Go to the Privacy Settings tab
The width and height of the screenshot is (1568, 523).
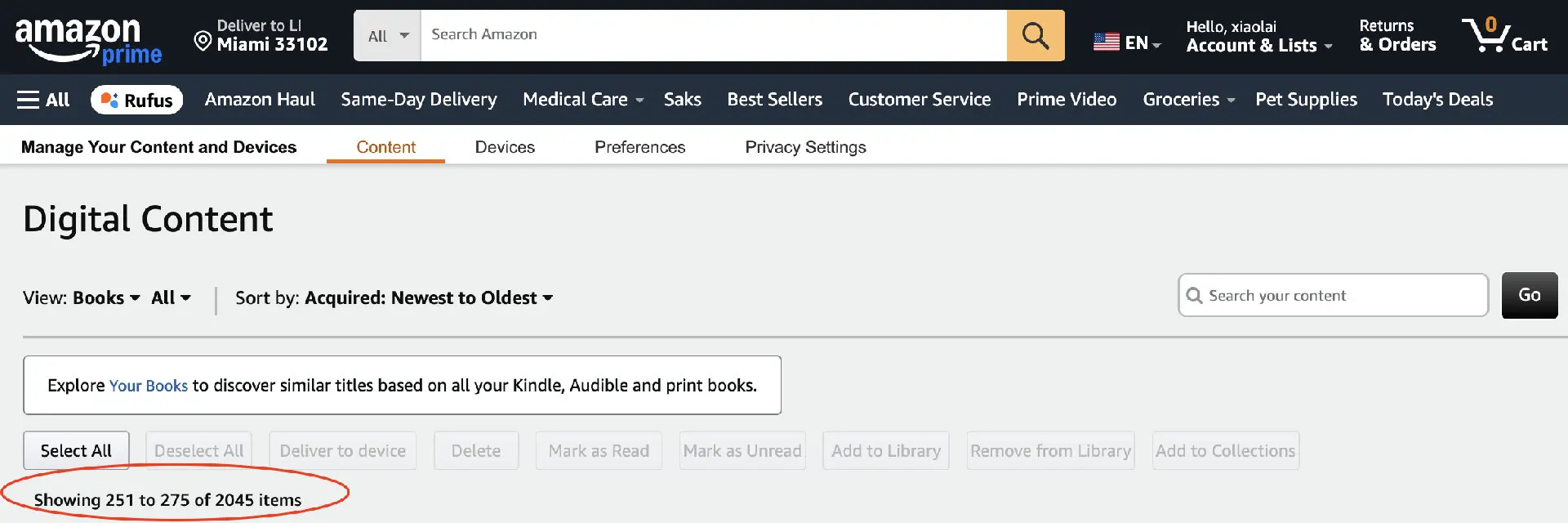click(x=805, y=147)
